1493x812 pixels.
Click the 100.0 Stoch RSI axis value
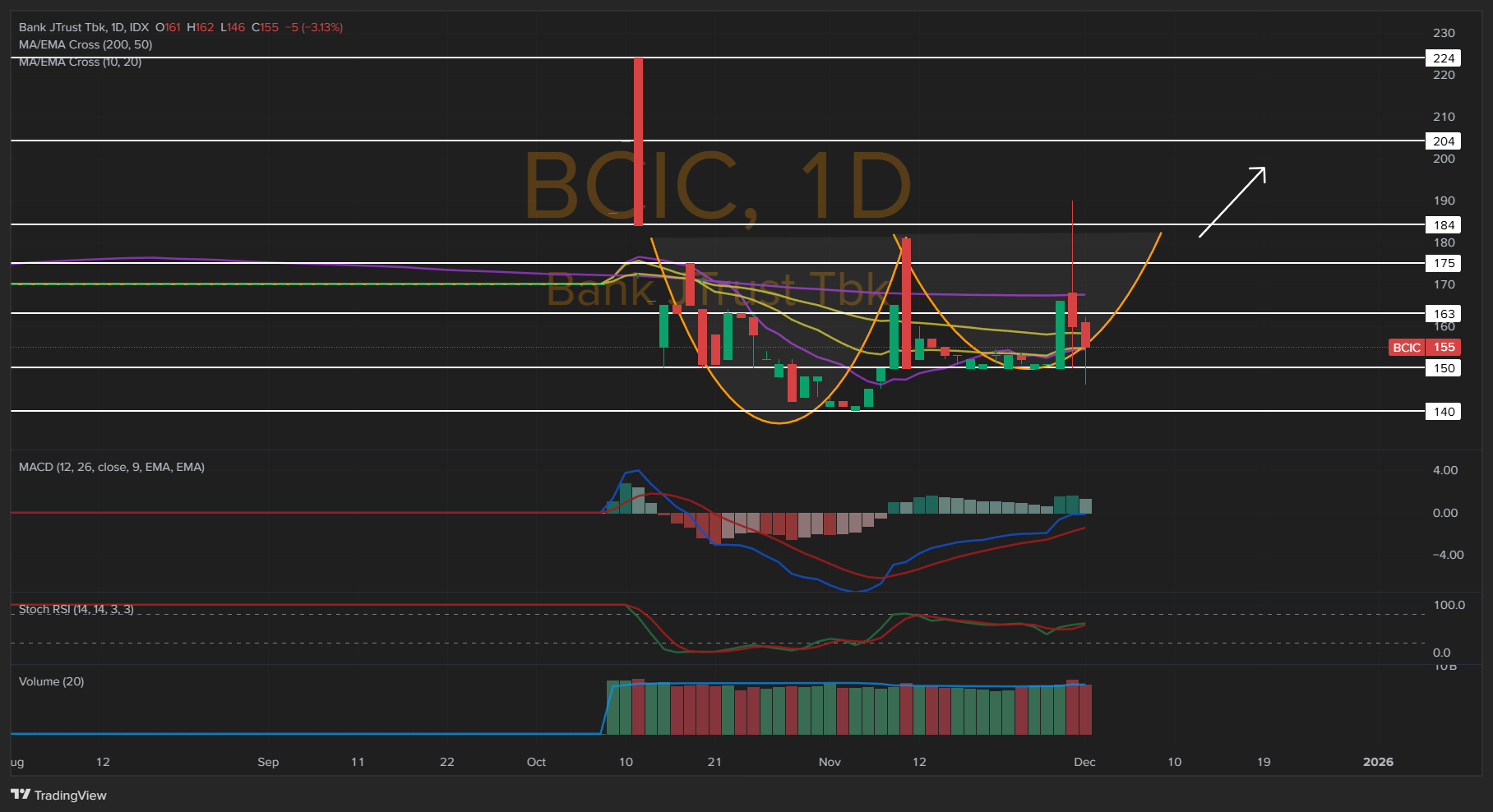[1449, 605]
